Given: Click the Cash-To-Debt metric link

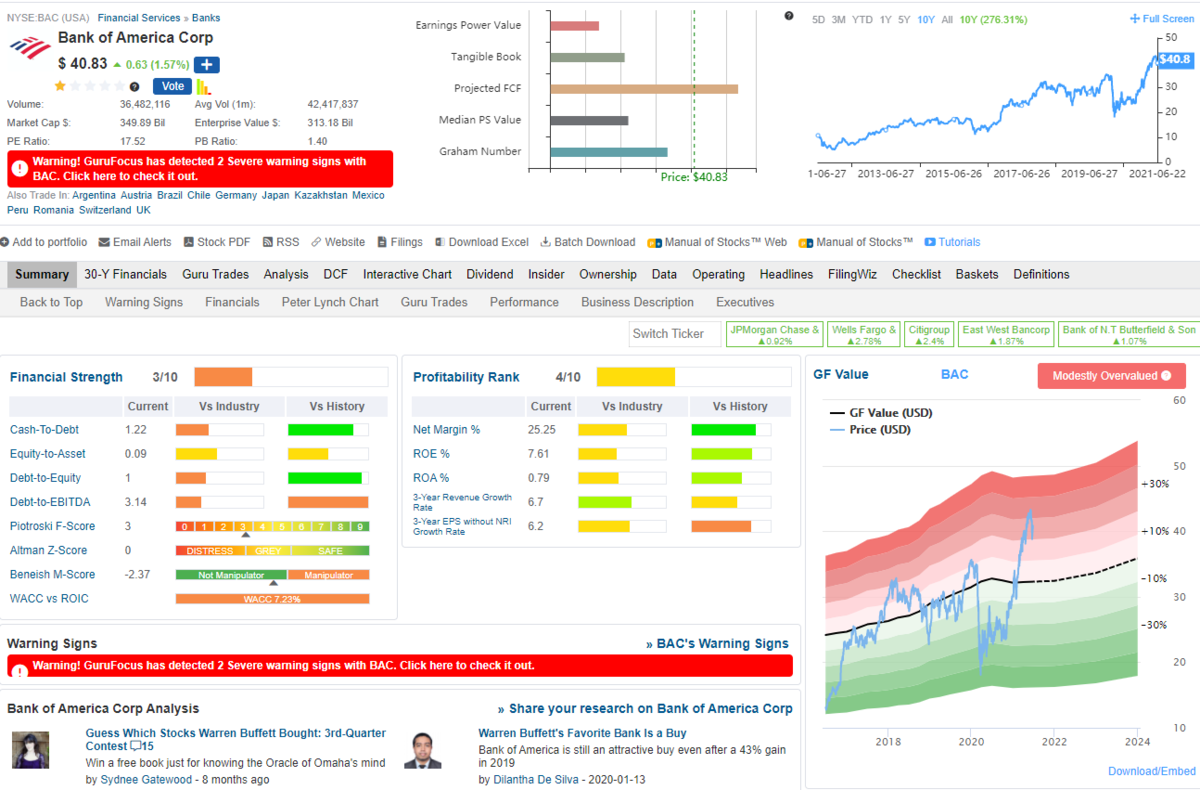Looking at the screenshot, I should click(x=45, y=430).
